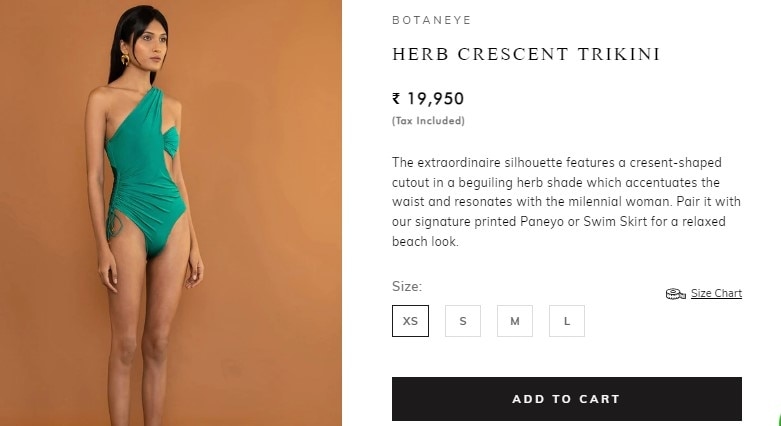Click the rupee symbol before the price
Viewport: 781px width, 426px height.
(x=396, y=99)
